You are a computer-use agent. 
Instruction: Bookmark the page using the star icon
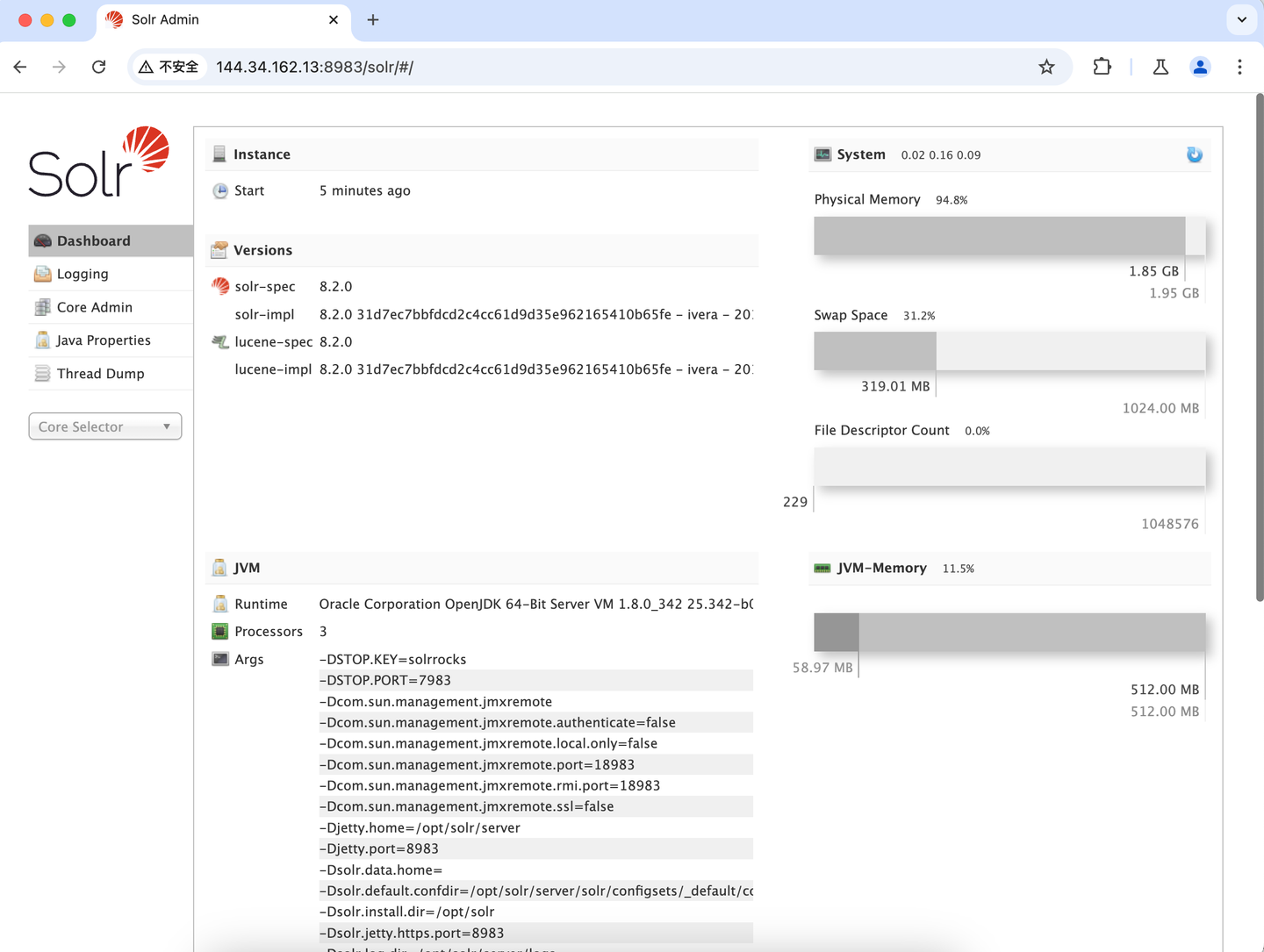point(1046,67)
